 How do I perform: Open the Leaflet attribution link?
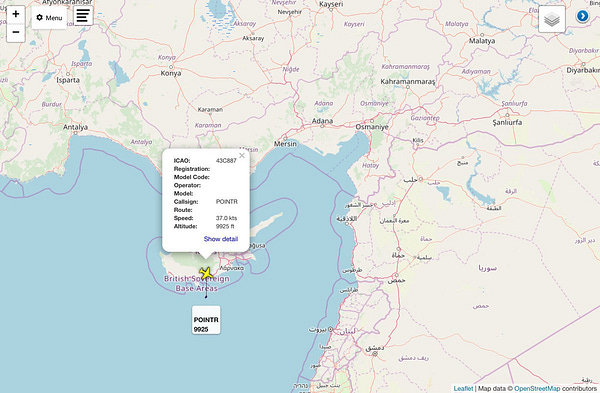[x=463, y=388]
